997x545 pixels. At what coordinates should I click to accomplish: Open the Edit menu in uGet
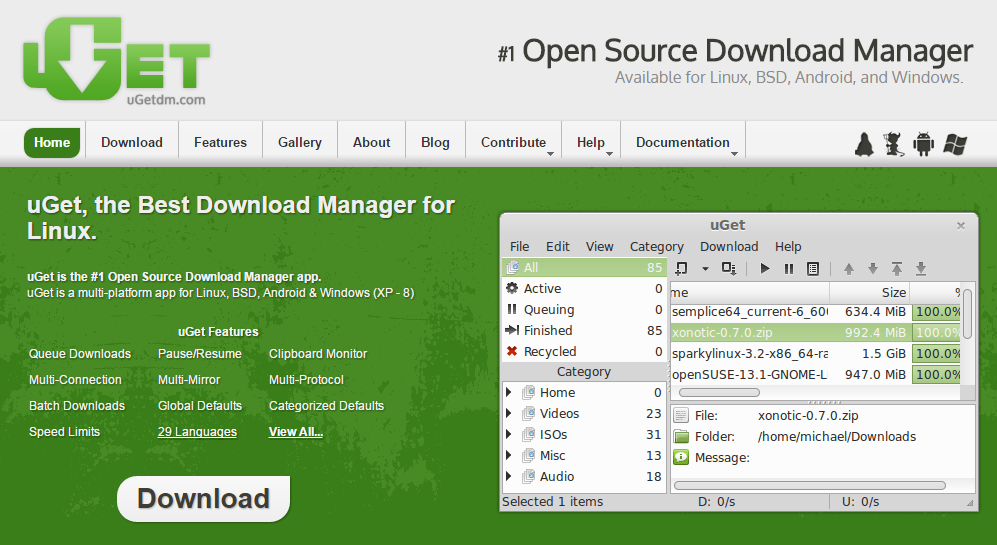click(x=558, y=246)
